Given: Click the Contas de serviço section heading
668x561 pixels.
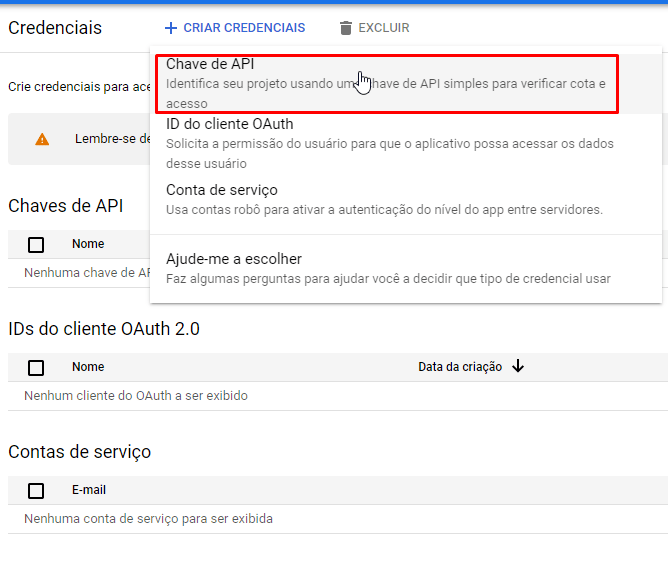Looking at the screenshot, I should point(80,452).
